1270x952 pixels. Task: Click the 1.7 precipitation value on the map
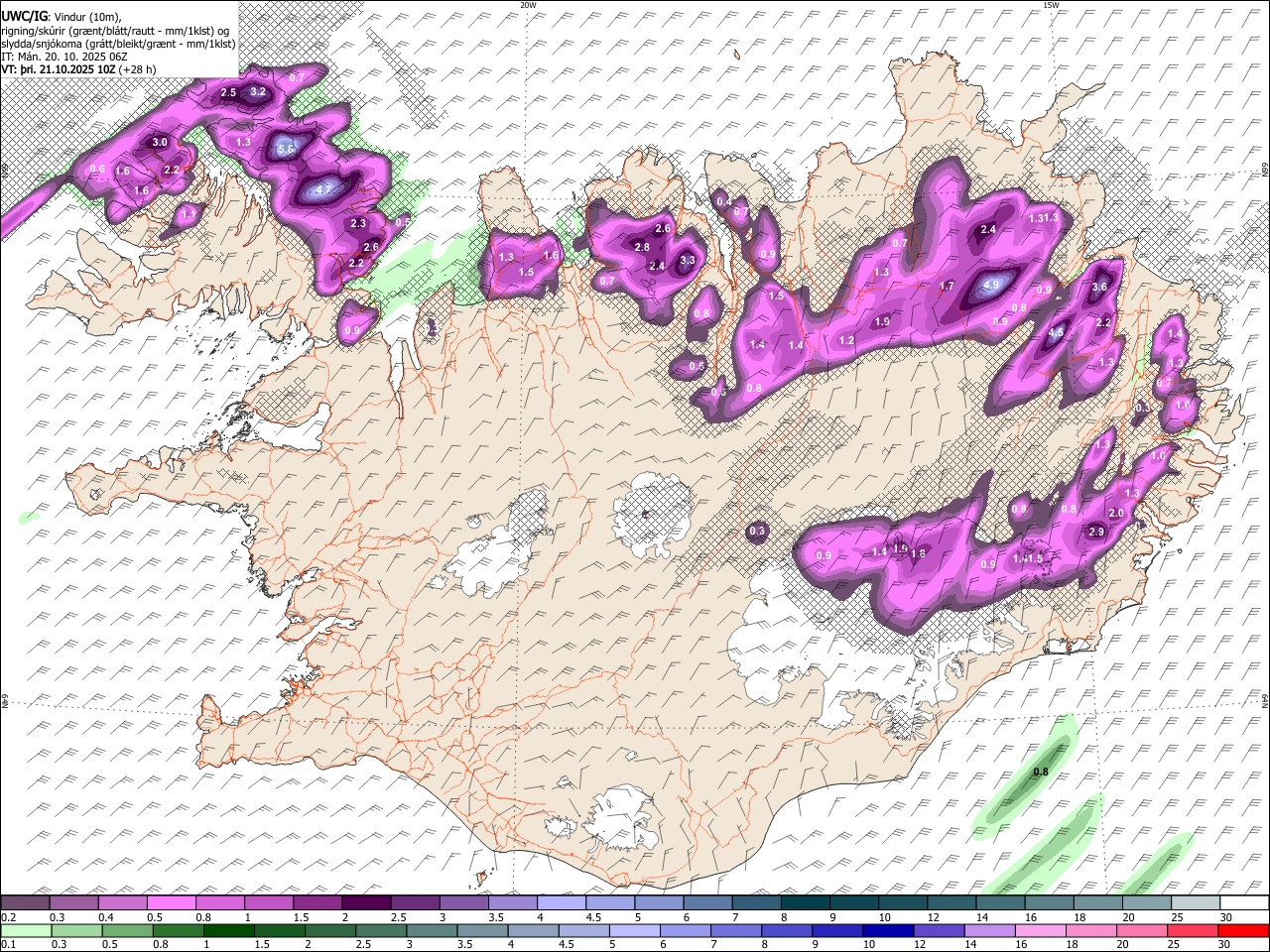[947, 287]
